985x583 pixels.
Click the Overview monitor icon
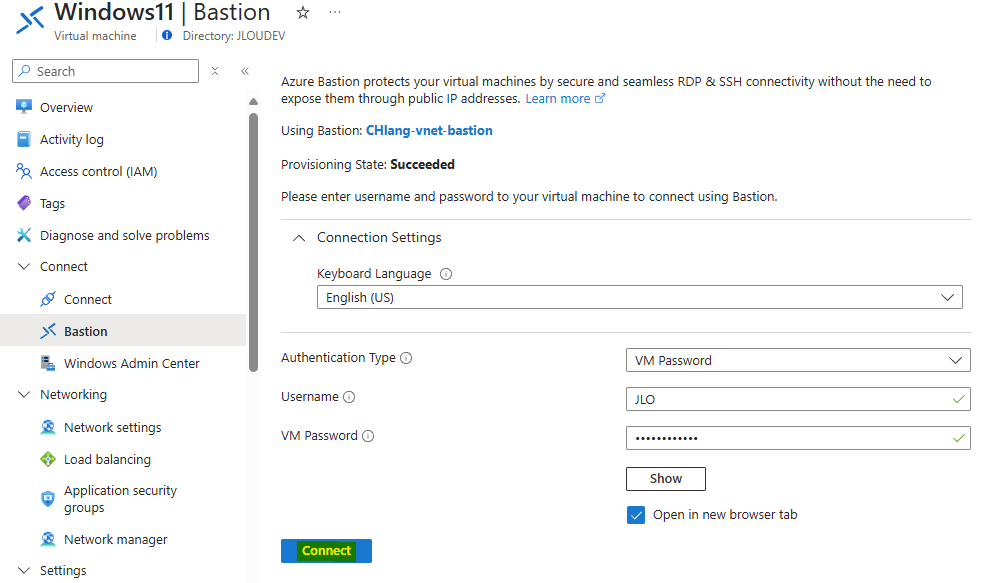pyautogui.click(x=24, y=107)
